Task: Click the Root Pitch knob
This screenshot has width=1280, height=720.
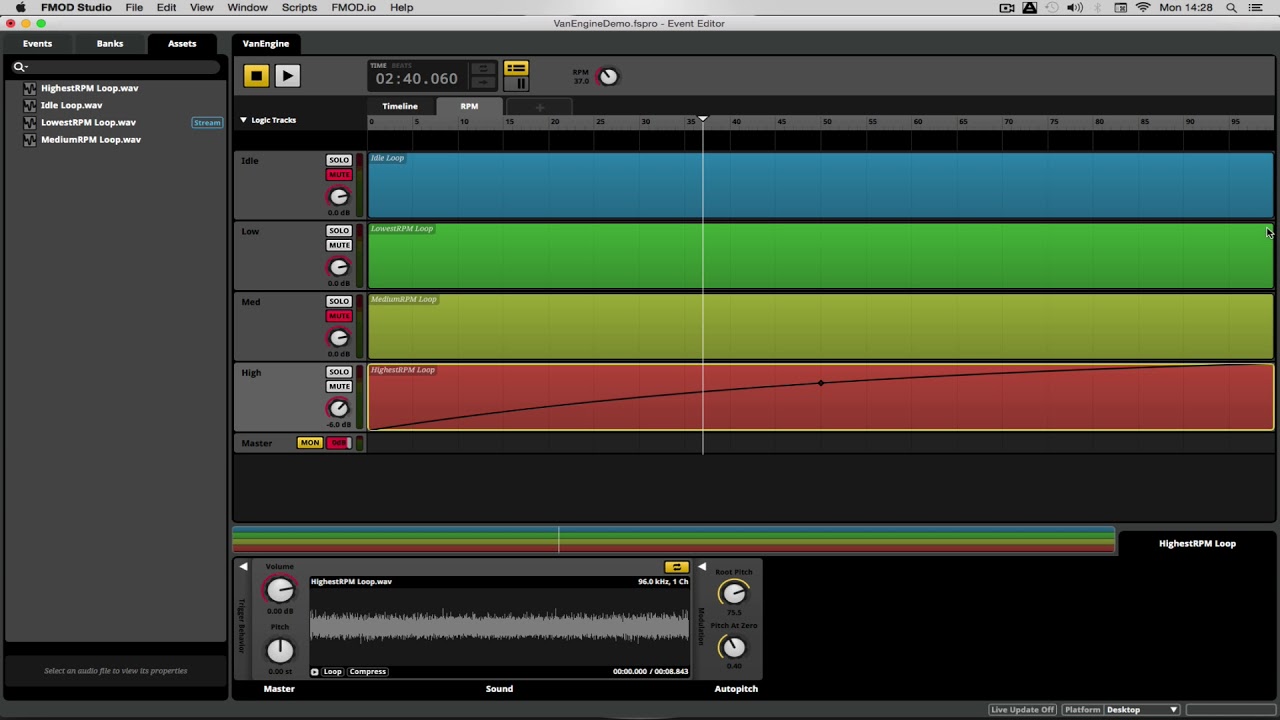Action: coord(733,593)
